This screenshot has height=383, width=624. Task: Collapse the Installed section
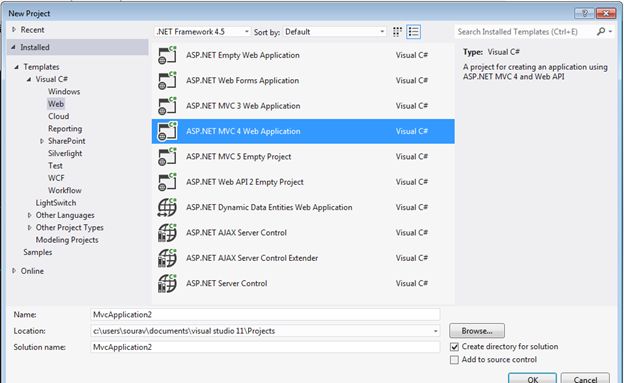tap(14, 47)
